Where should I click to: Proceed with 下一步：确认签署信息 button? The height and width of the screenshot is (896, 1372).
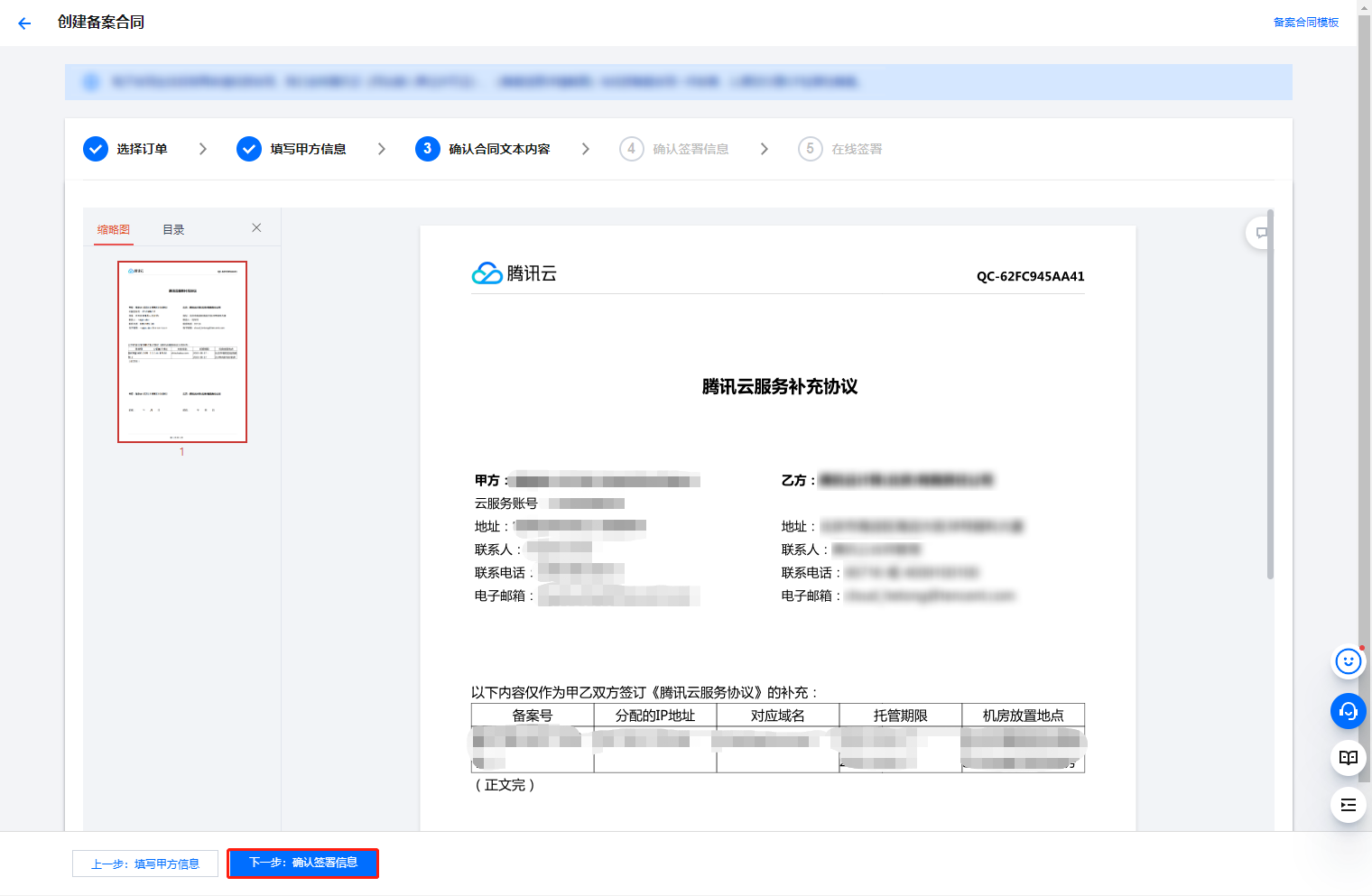[303, 863]
